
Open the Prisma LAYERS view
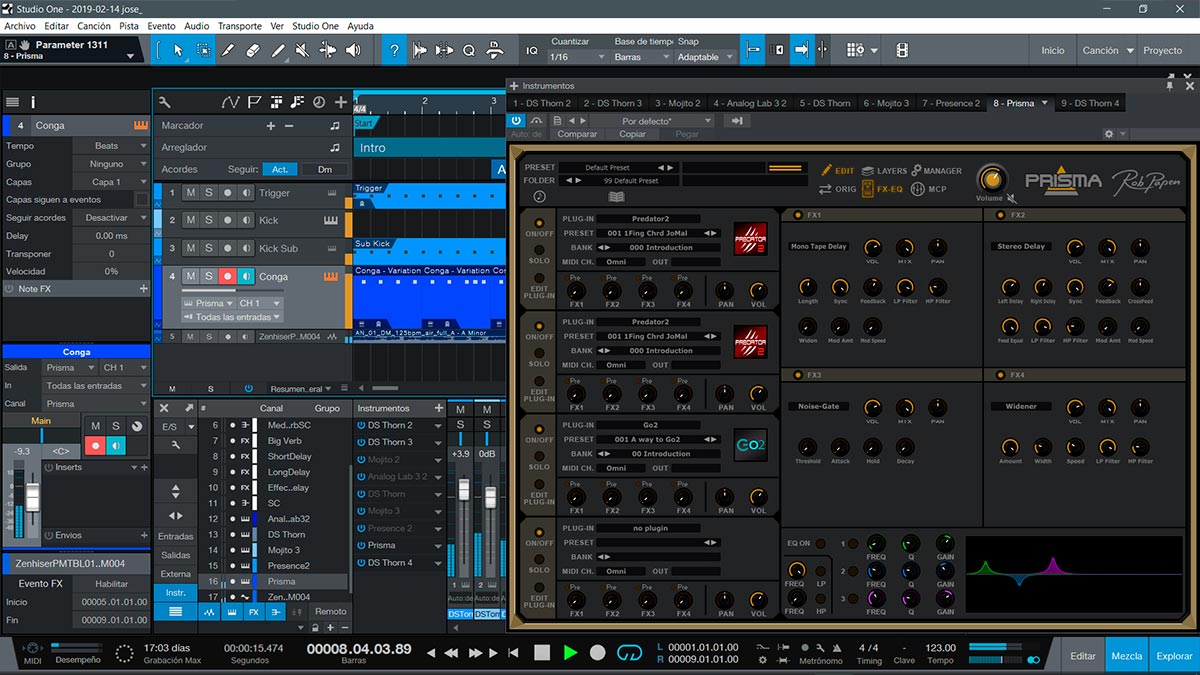(884, 171)
